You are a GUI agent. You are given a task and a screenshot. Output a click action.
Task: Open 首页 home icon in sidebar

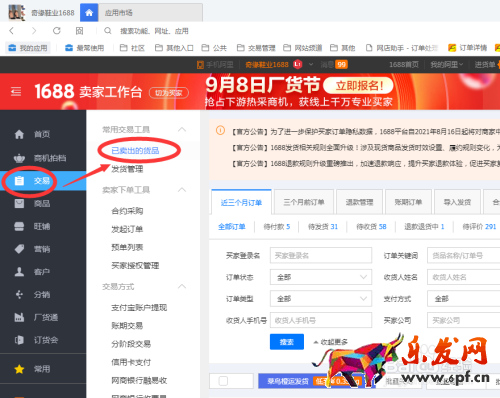19,134
